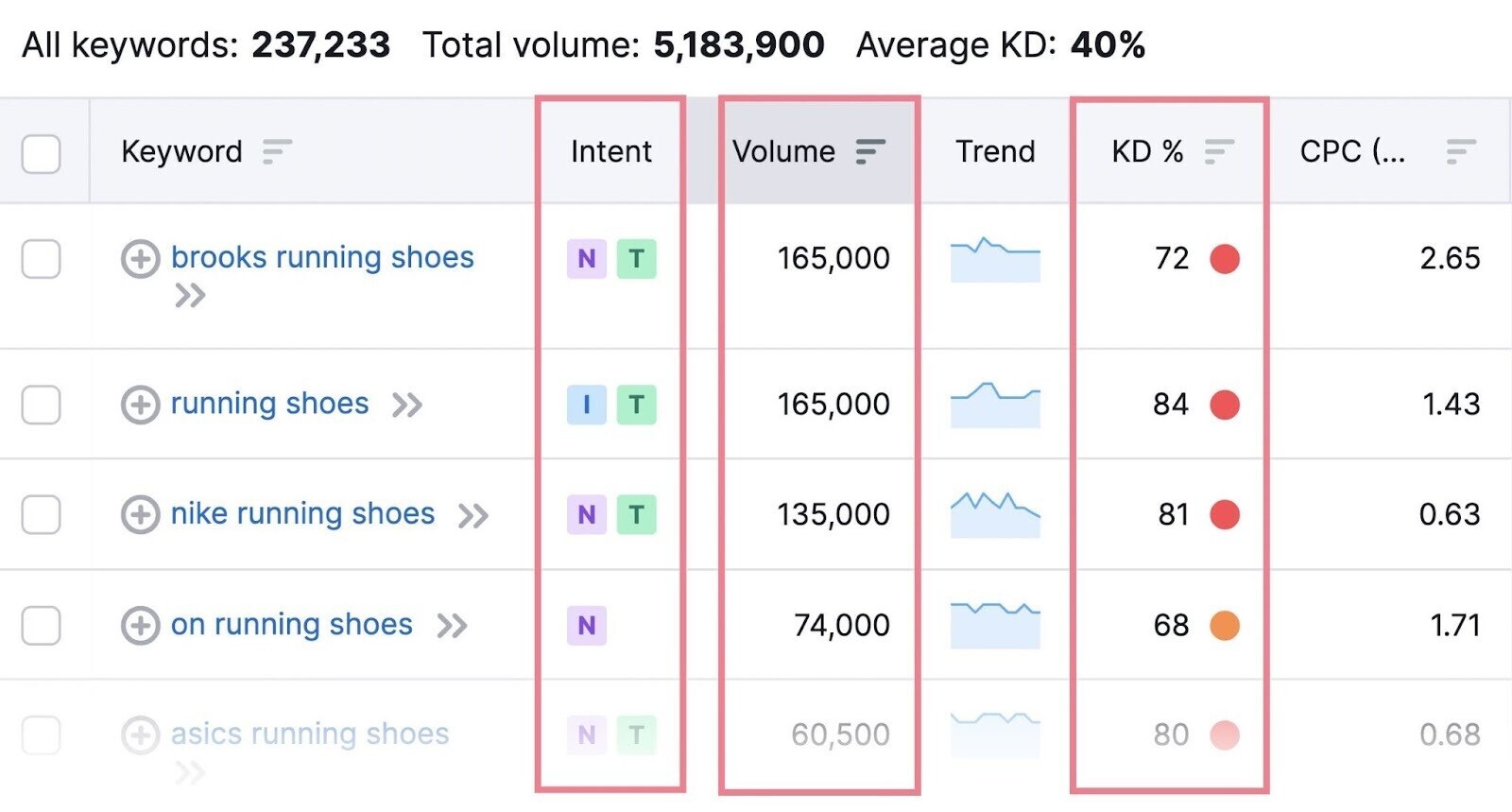Screen dimensions: 1512x812
Task: Click the CPC value 2.65
Action: point(1450,258)
